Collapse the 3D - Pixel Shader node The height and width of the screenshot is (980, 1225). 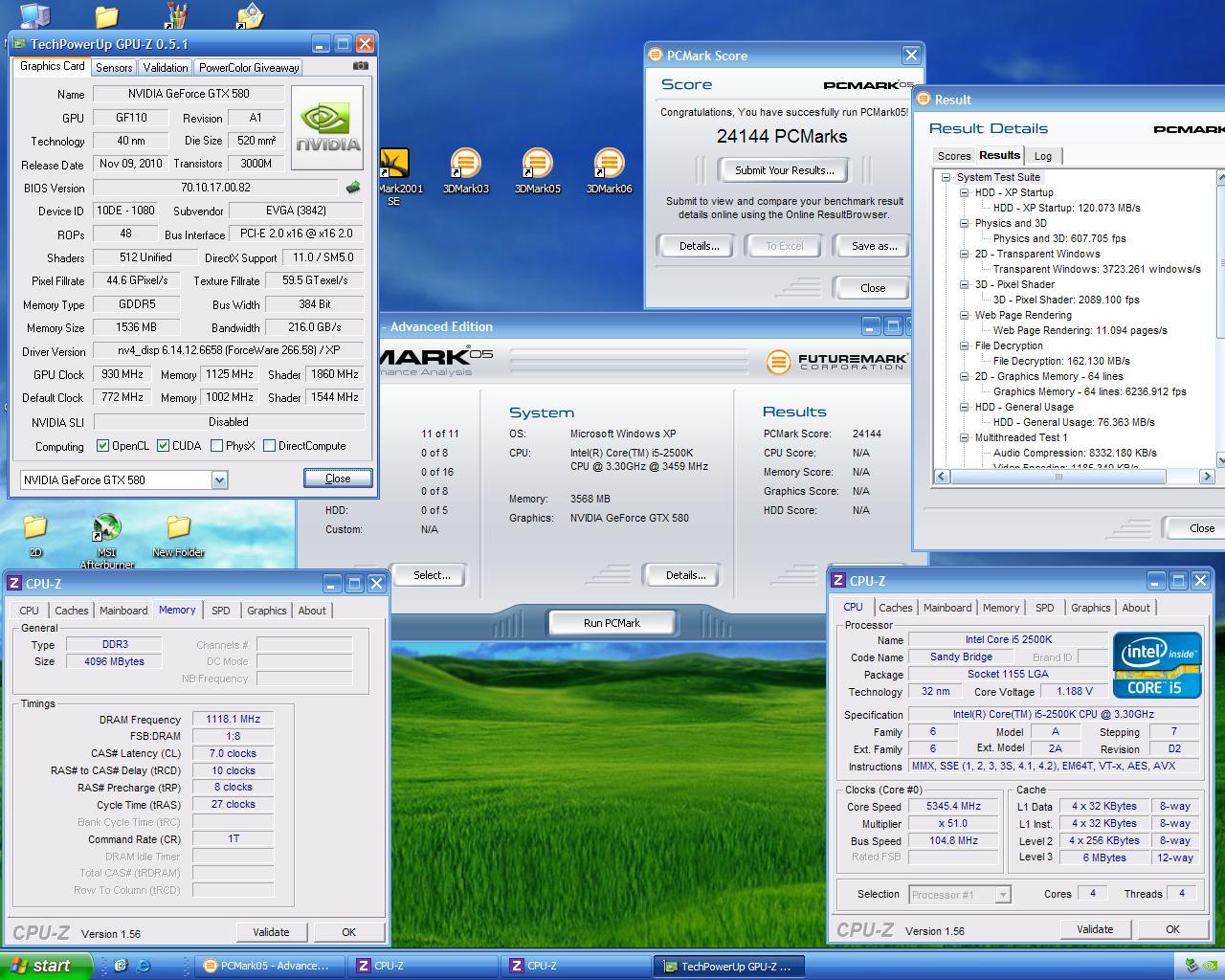[965, 284]
